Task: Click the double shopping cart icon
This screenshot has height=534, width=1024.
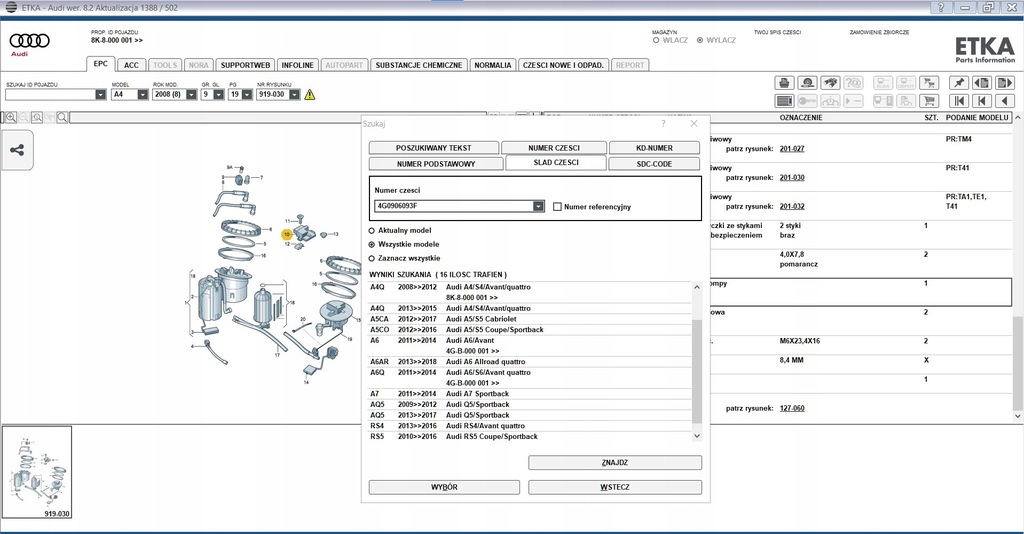Action: [929, 83]
